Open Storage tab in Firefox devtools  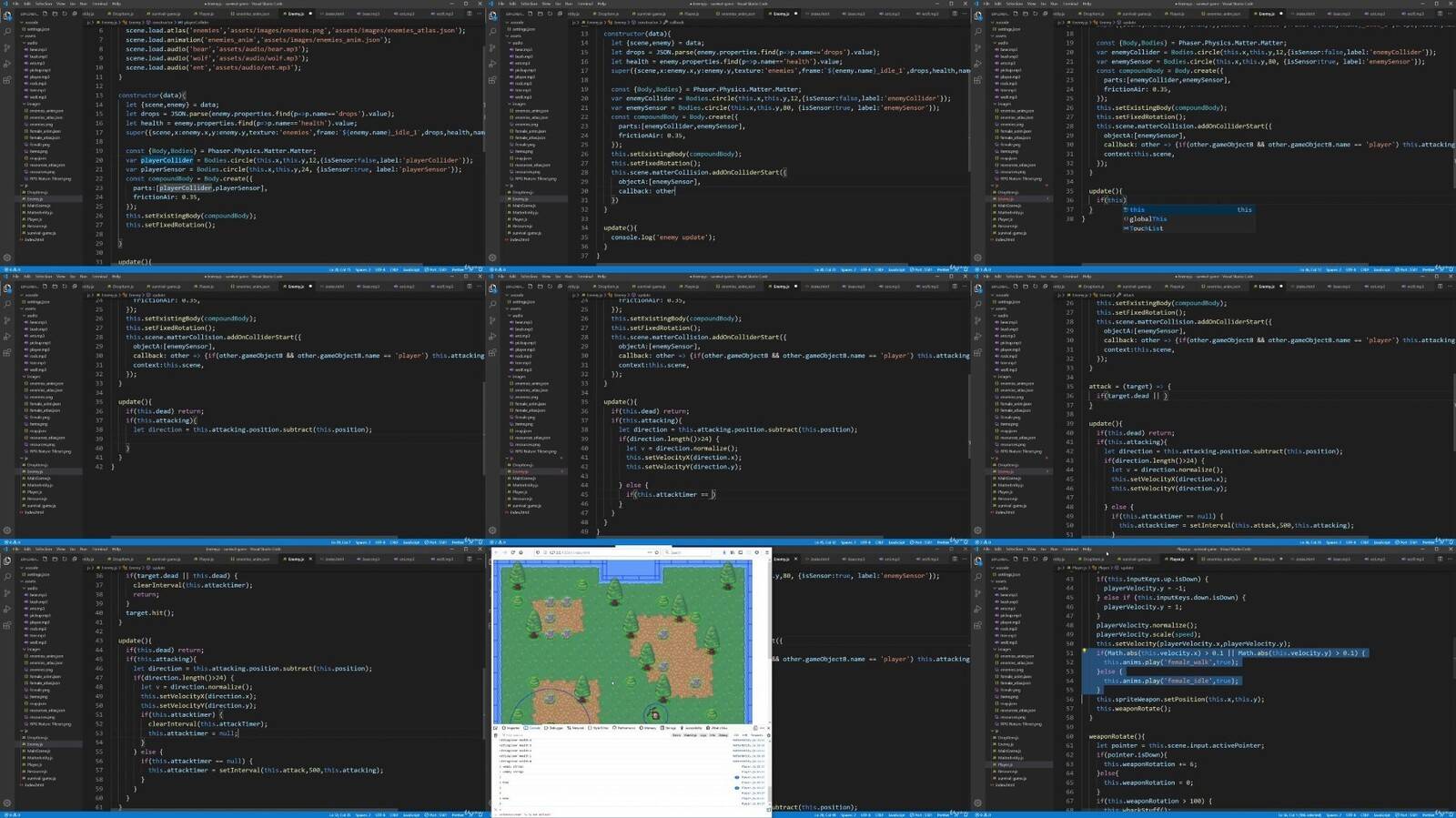(669, 728)
